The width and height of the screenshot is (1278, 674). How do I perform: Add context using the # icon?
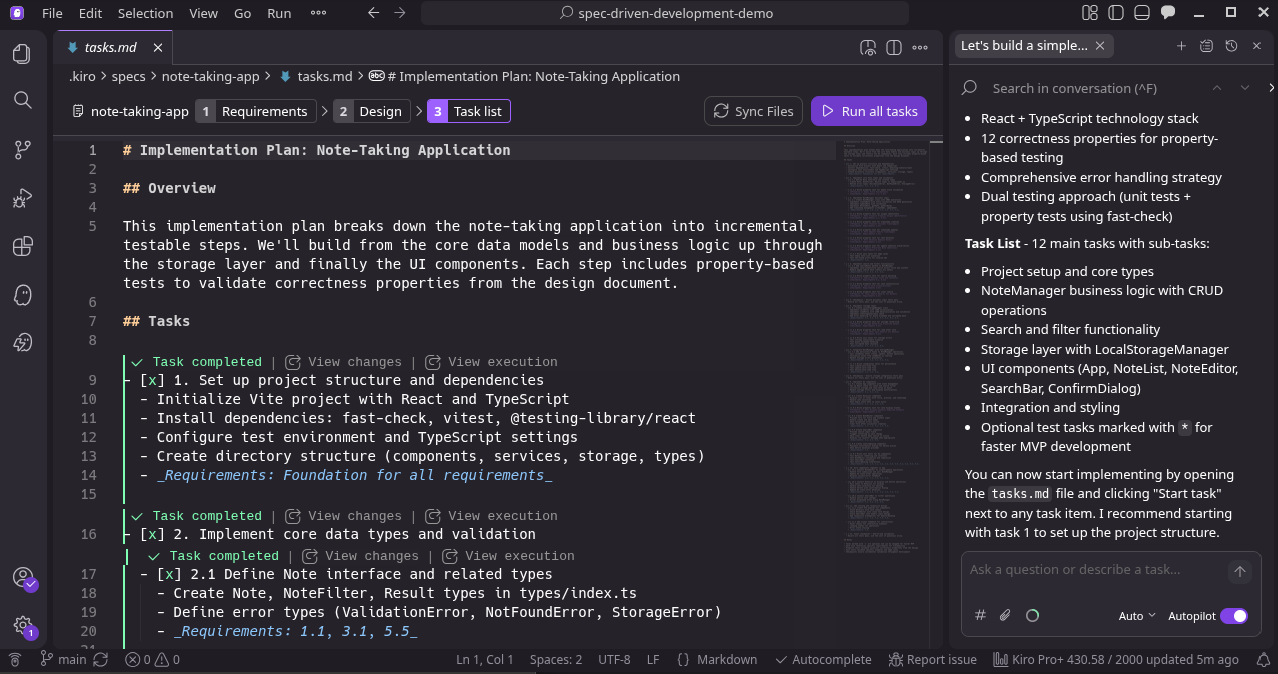point(980,615)
